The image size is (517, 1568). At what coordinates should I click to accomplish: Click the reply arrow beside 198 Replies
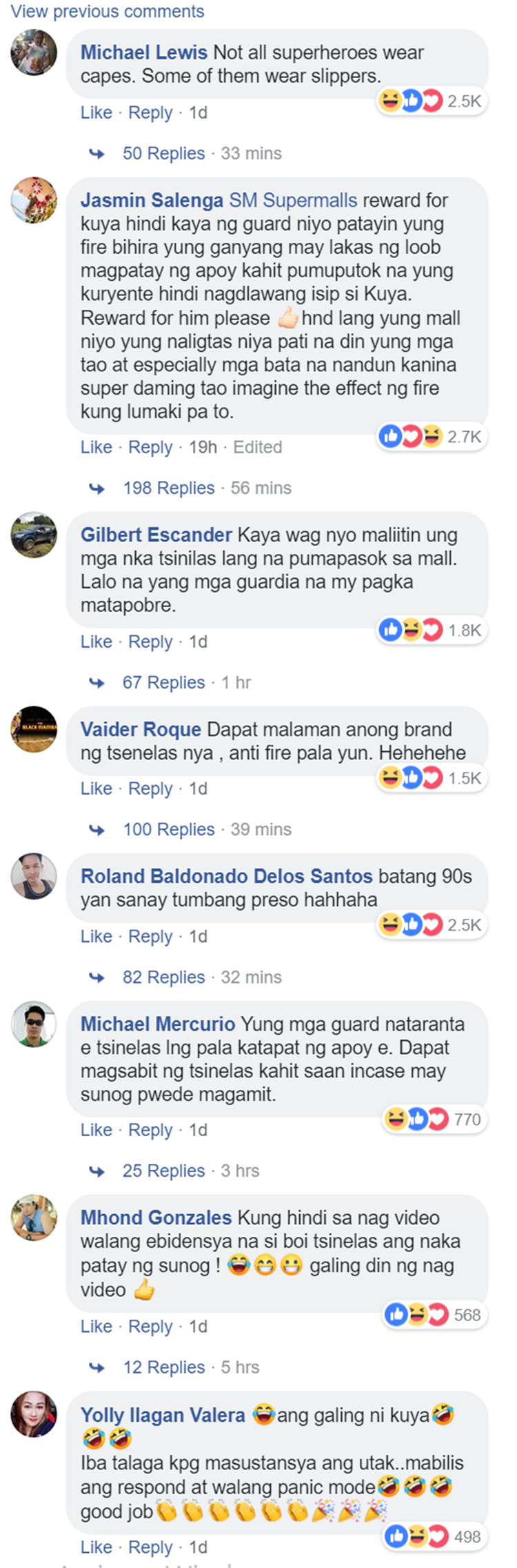pyautogui.click(x=97, y=488)
